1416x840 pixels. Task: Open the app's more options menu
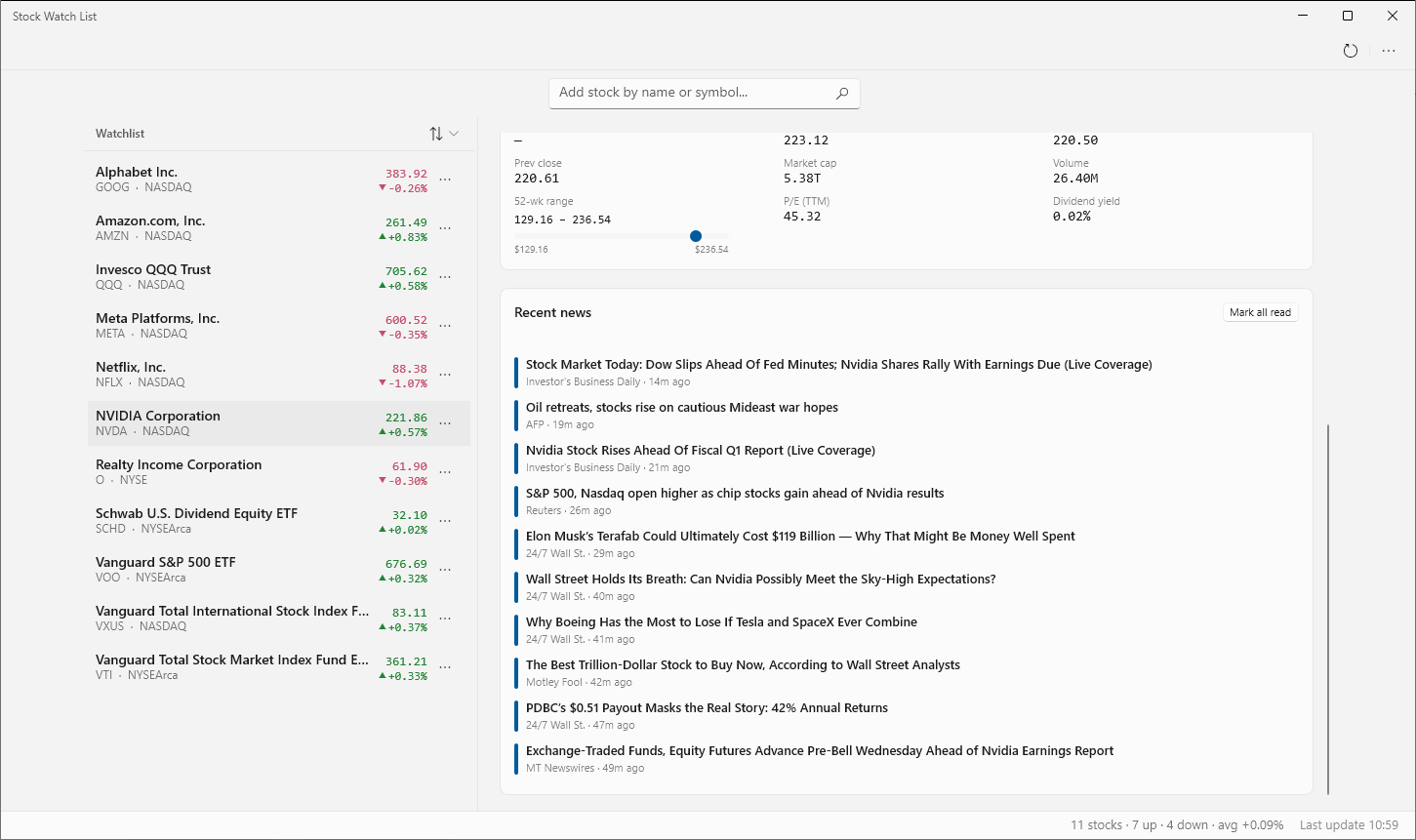(x=1389, y=51)
